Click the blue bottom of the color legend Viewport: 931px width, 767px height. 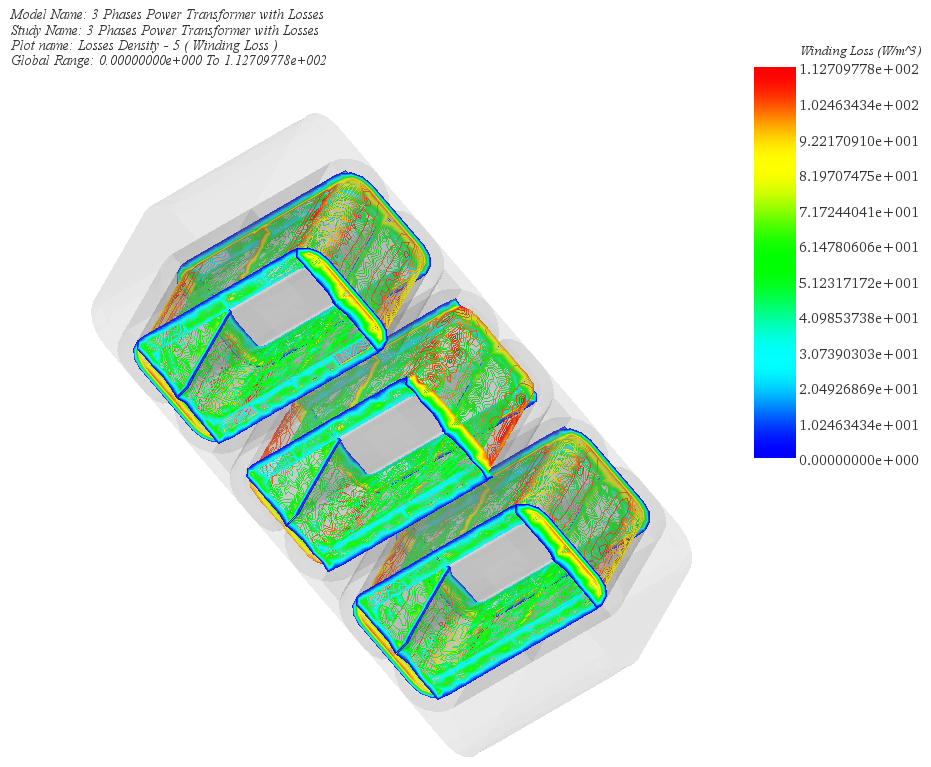coord(774,448)
